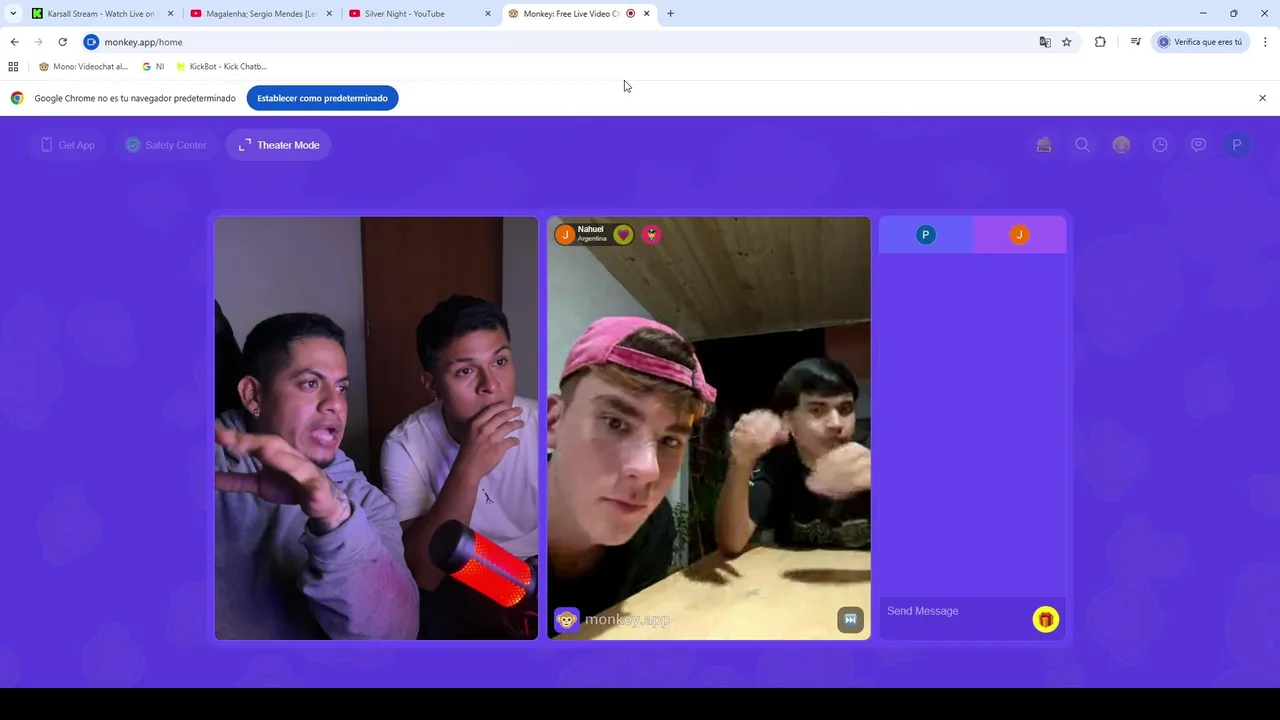
Task: Click the heart like button beside Nahuel
Action: point(623,235)
